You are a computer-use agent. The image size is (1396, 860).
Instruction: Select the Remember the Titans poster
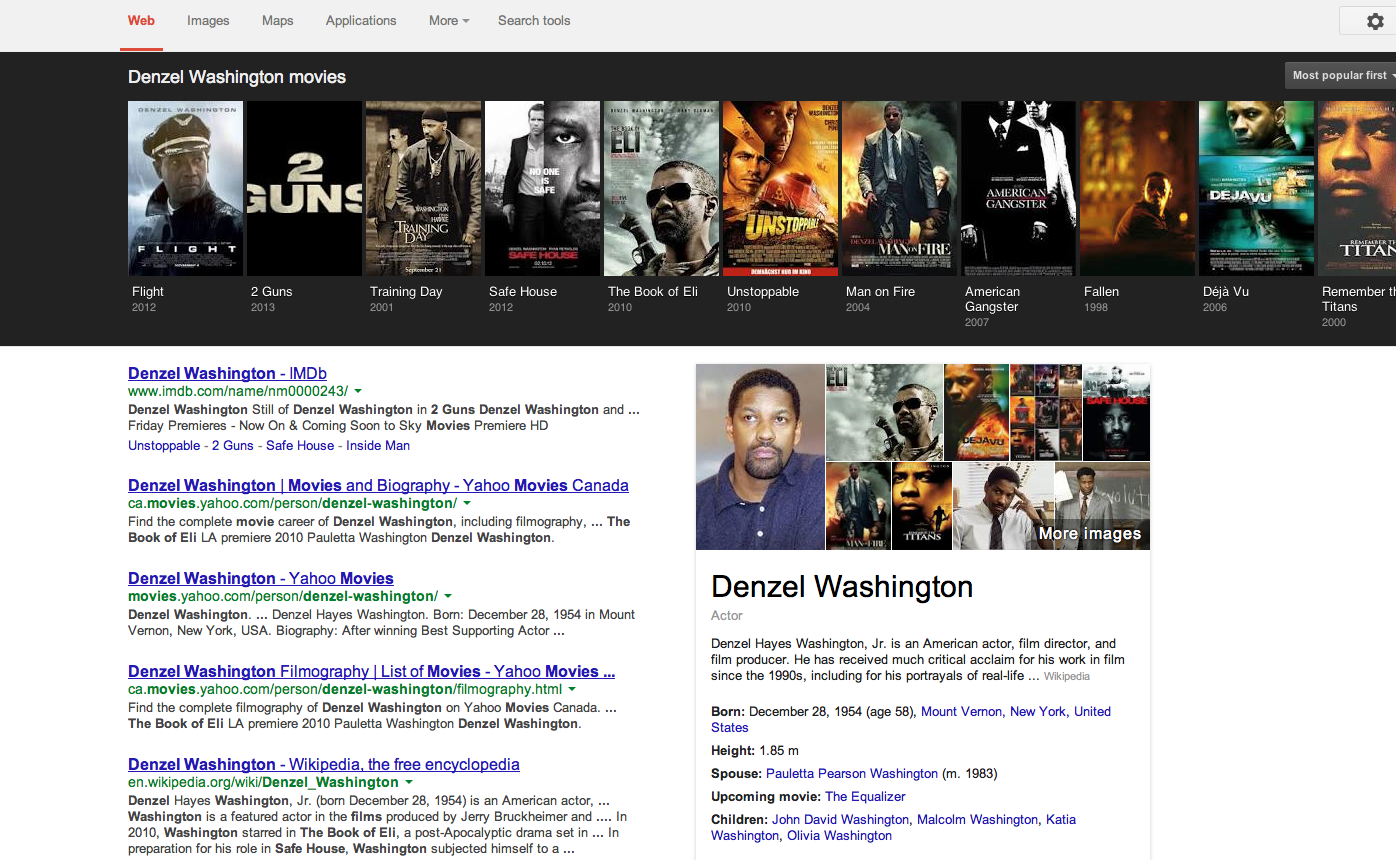(x=1357, y=188)
